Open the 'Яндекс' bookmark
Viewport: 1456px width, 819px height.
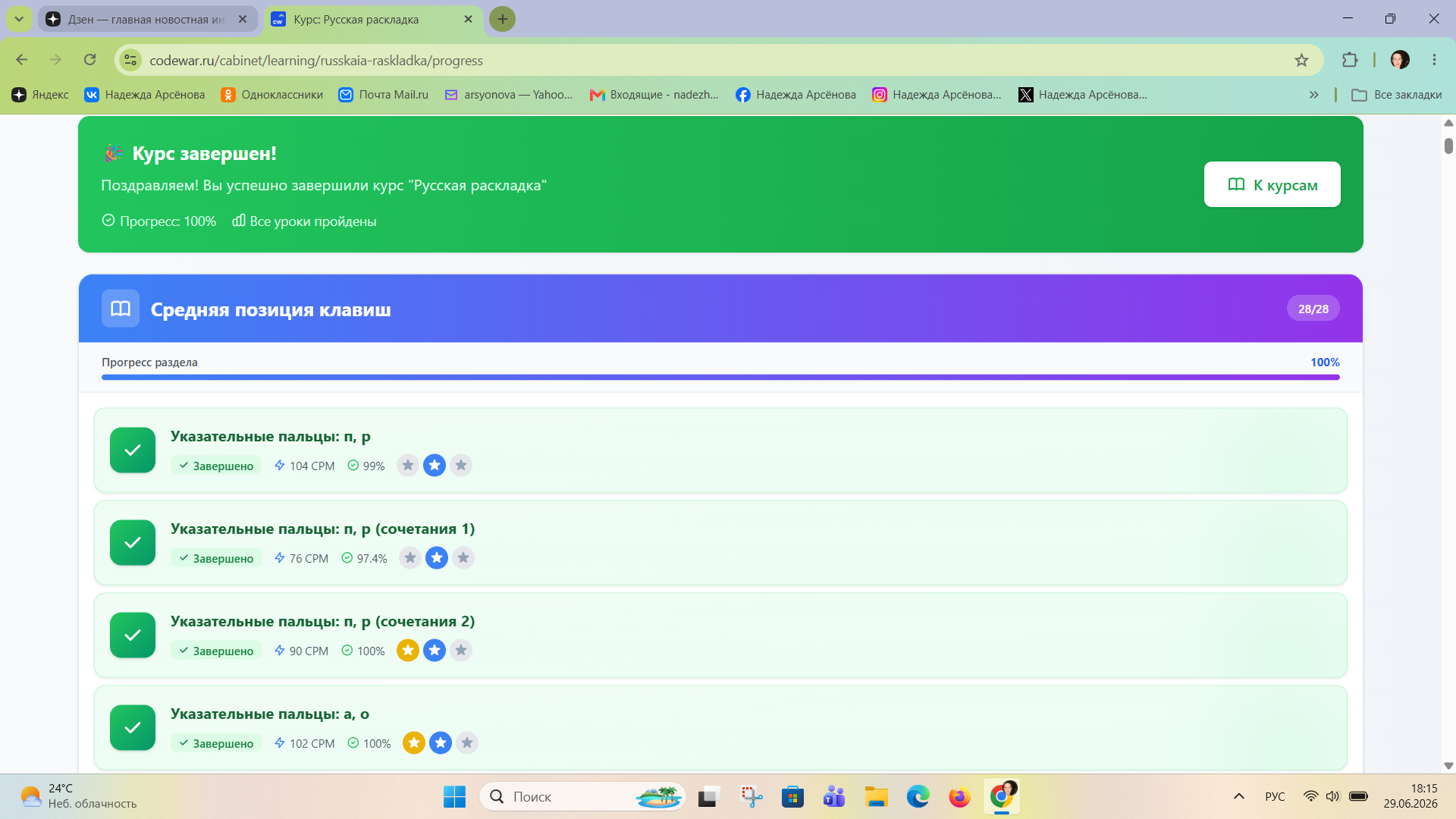[x=40, y=95]
